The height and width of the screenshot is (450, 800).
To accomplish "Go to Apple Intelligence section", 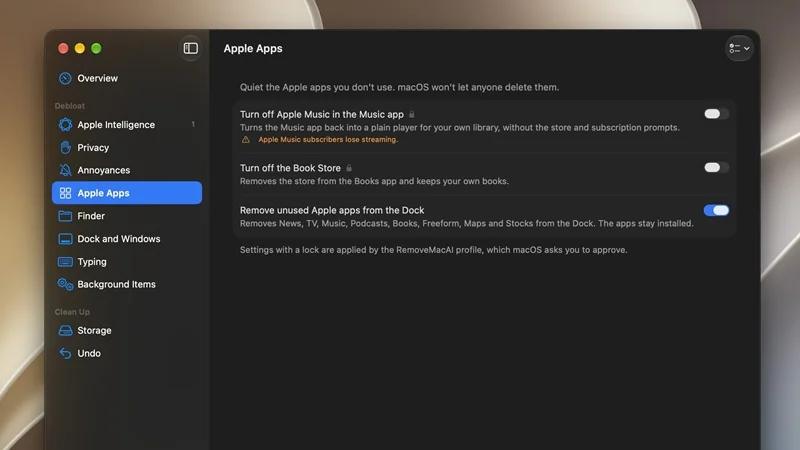I will 127,124.
